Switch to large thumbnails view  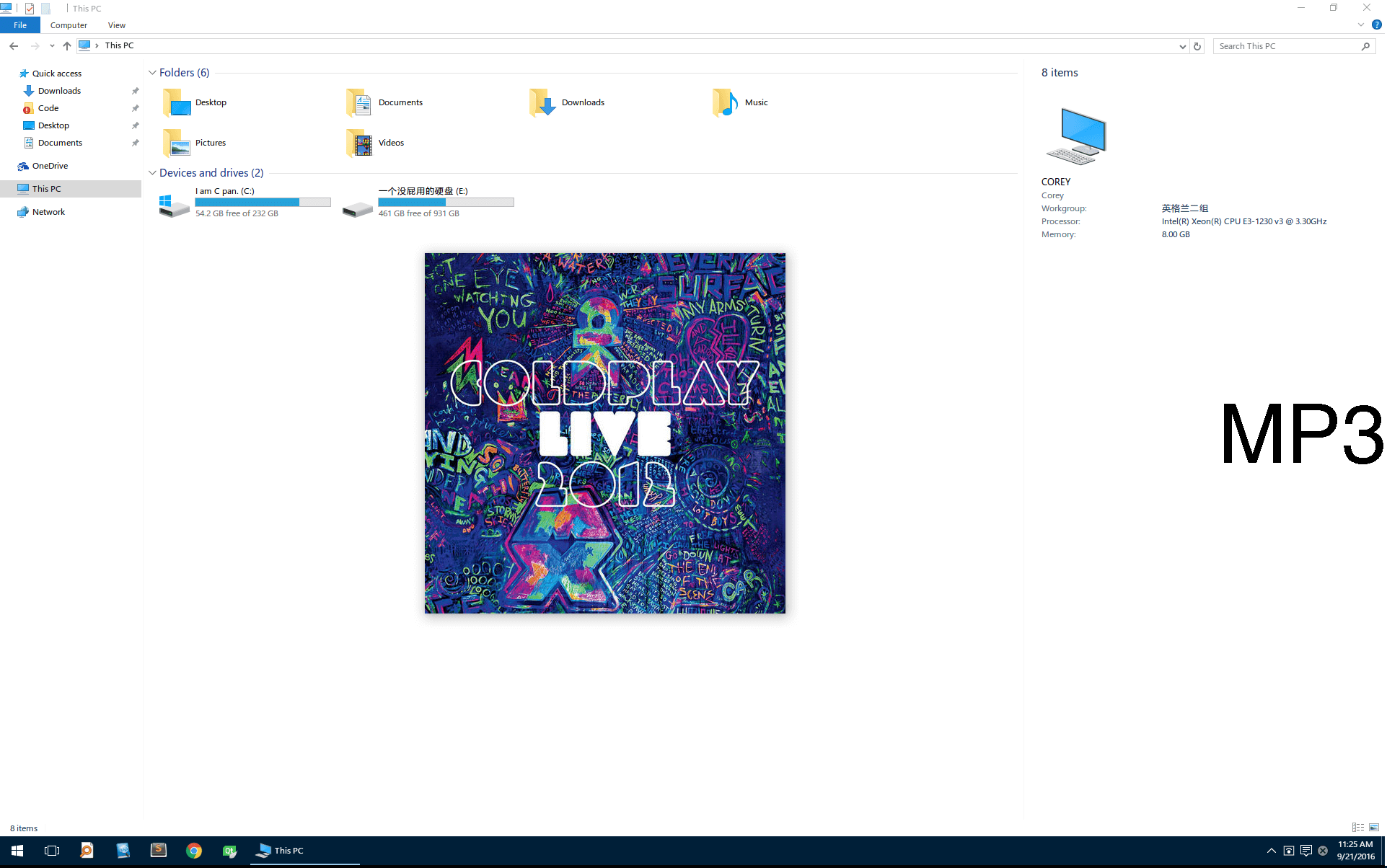pos(1374,828)
